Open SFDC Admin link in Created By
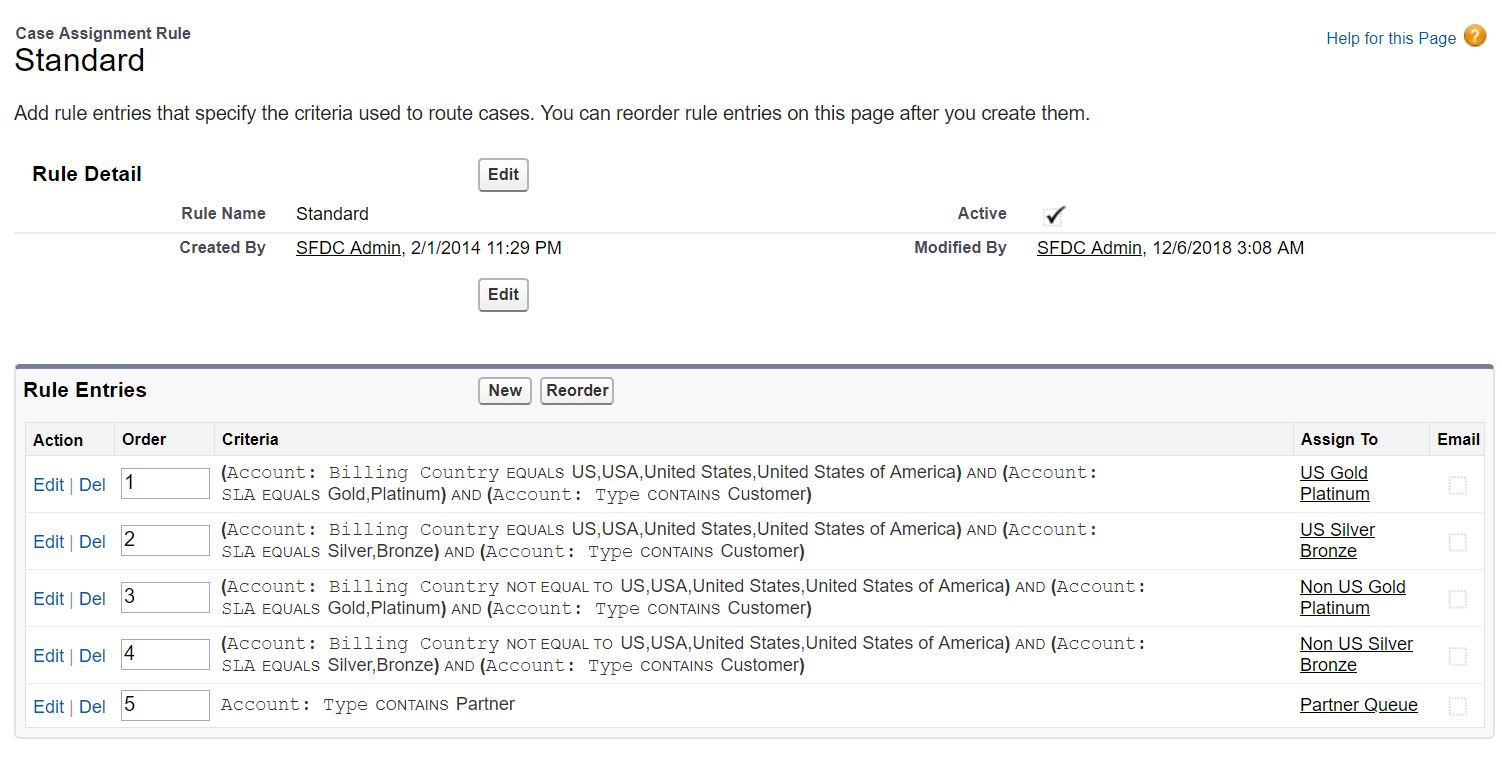1502x770 pixels. [x=349, y=248]
